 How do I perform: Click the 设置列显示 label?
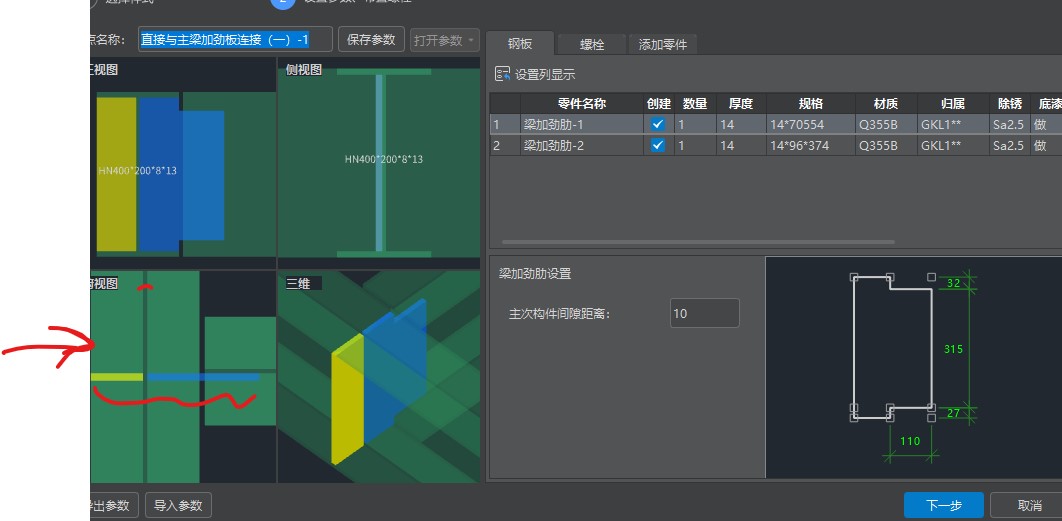pyautogui.click(x=545, y=75)
